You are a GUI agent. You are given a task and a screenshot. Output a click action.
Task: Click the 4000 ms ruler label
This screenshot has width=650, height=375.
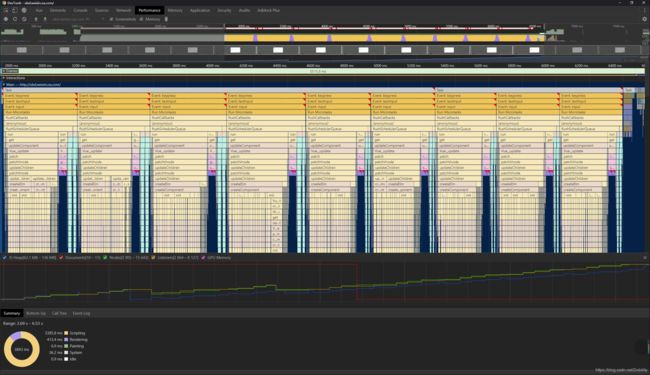click(x=212, y=65)
